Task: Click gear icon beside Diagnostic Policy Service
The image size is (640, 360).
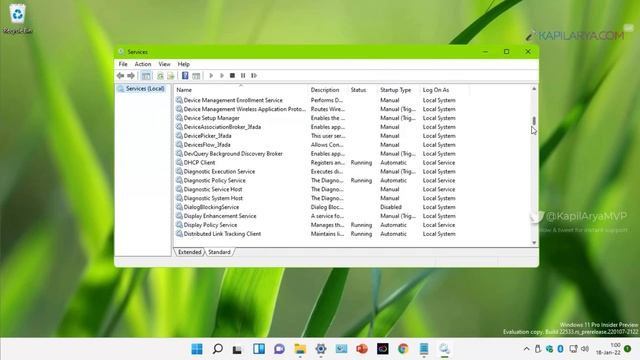Action: point(179,180)
